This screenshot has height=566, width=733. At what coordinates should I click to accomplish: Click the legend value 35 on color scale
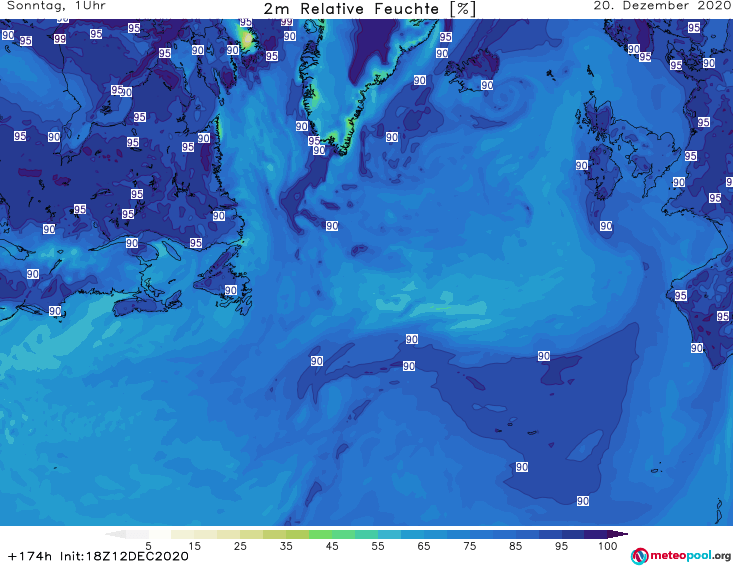[286, 546]
